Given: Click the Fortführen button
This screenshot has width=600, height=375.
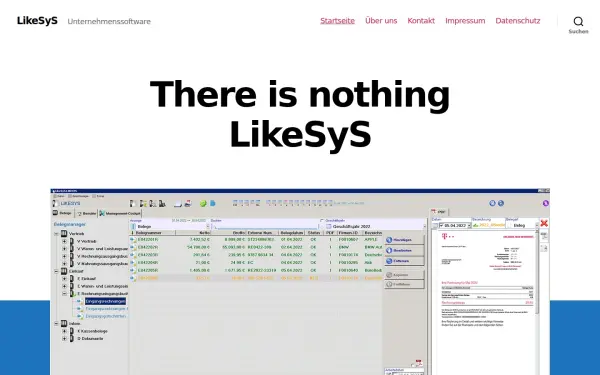Looking at the screenshot, I should (x=404, y=285).
